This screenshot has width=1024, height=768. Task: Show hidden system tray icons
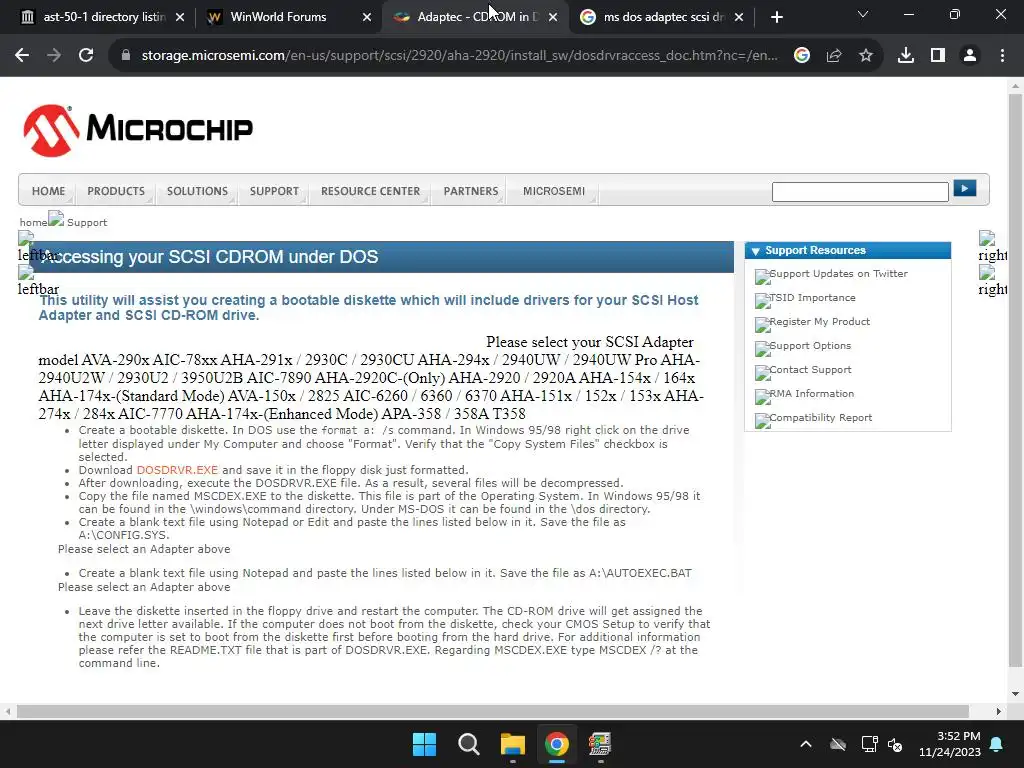click(806, 744)
